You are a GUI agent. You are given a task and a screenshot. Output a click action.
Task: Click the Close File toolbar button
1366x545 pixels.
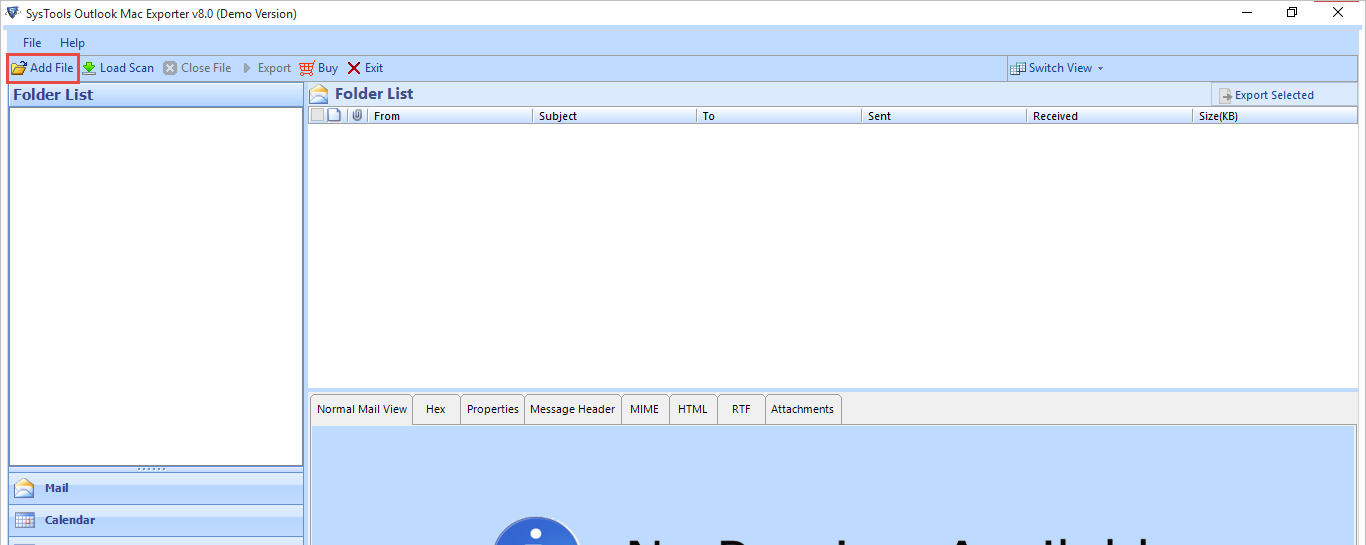197,68
